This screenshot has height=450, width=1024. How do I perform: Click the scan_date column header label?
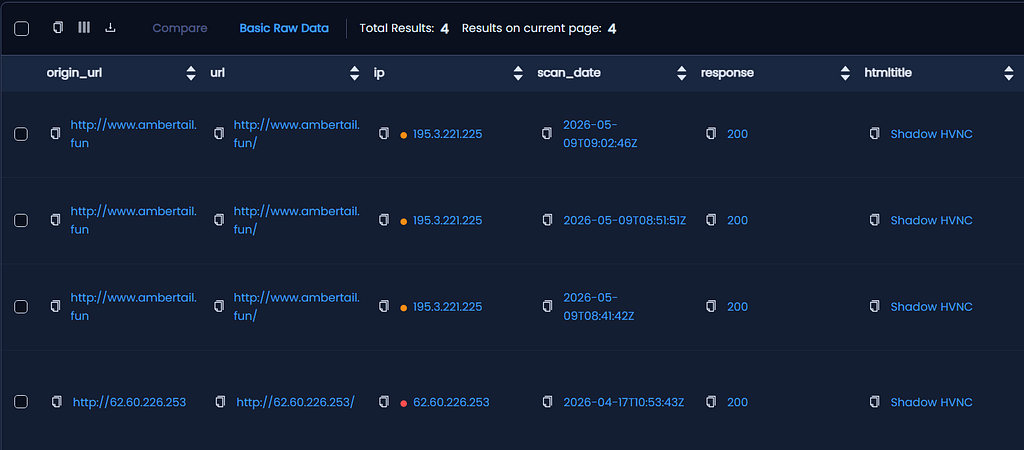tap(569, 73)
